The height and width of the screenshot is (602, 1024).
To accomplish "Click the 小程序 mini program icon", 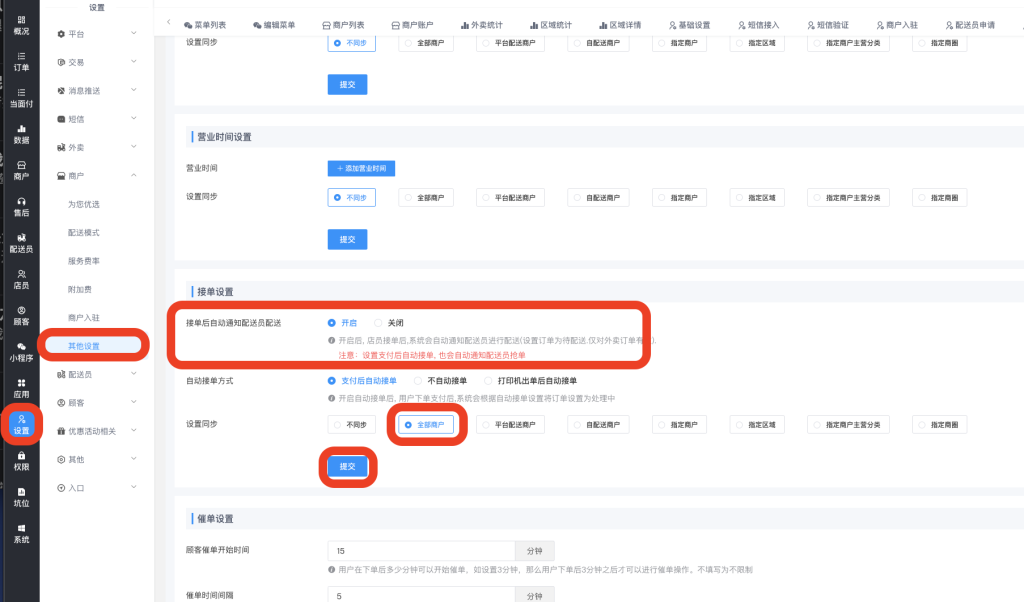I will pos(21,351).
